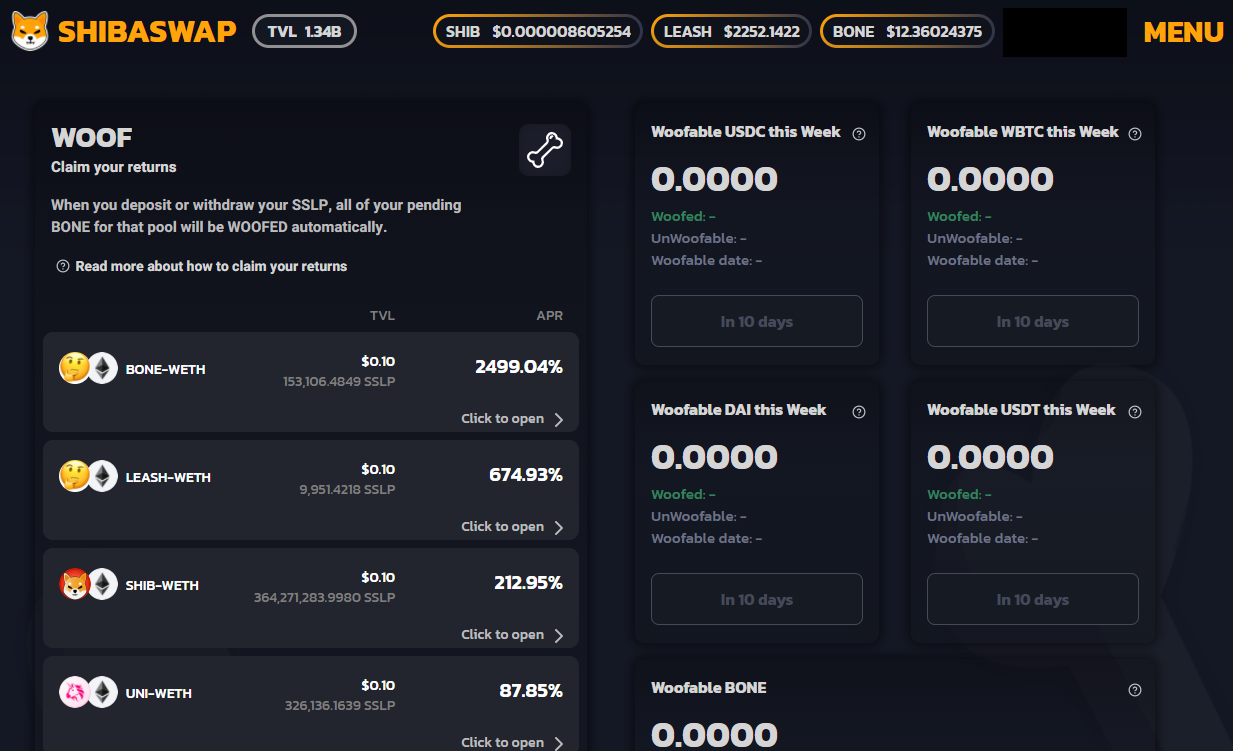Click the UNI-WETH pair token icons

88,692
